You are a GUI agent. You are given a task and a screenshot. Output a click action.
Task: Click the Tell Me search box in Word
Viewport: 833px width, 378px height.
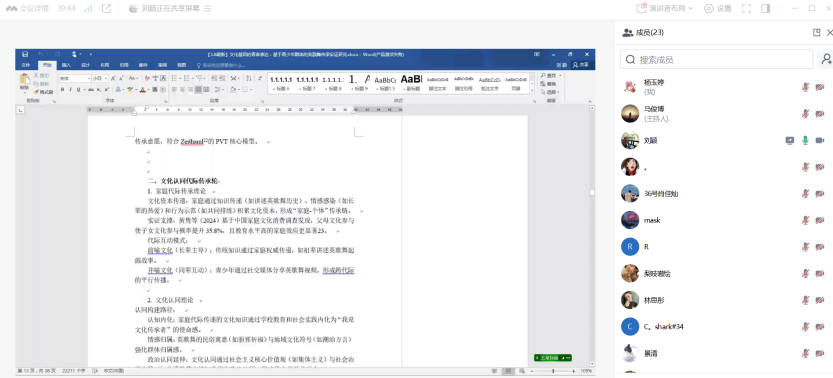221,65
